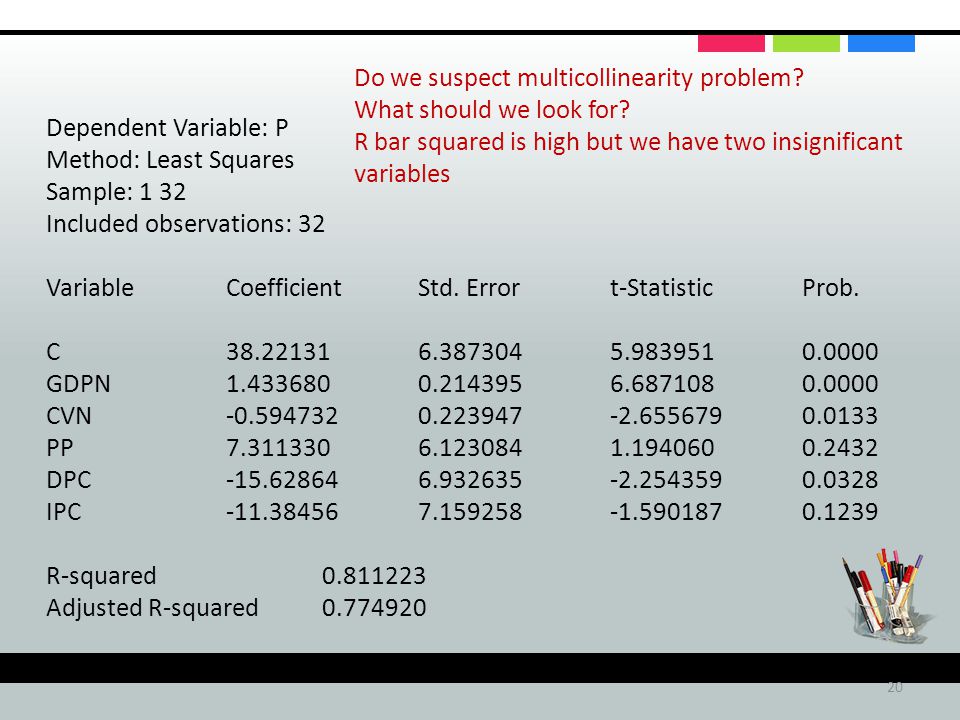Image resolution: width=960 pixels, height=720 pixels.
Task: Click the 'Variable' column header
Action: click(90, 288)
